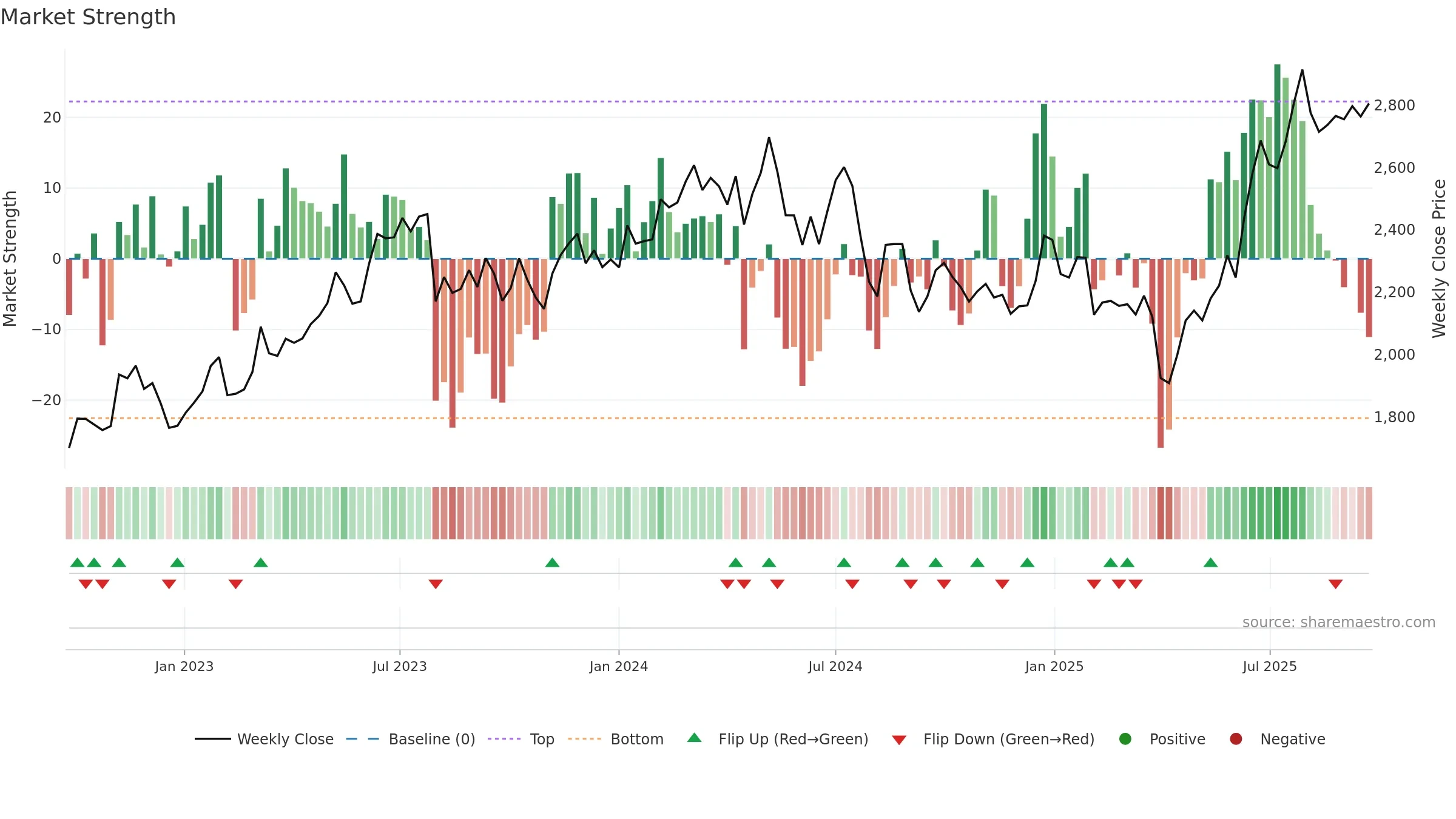1456x819 pixels.
Task: Click the only flip-down marker after Jul 2025
Action: [1335, 584]
